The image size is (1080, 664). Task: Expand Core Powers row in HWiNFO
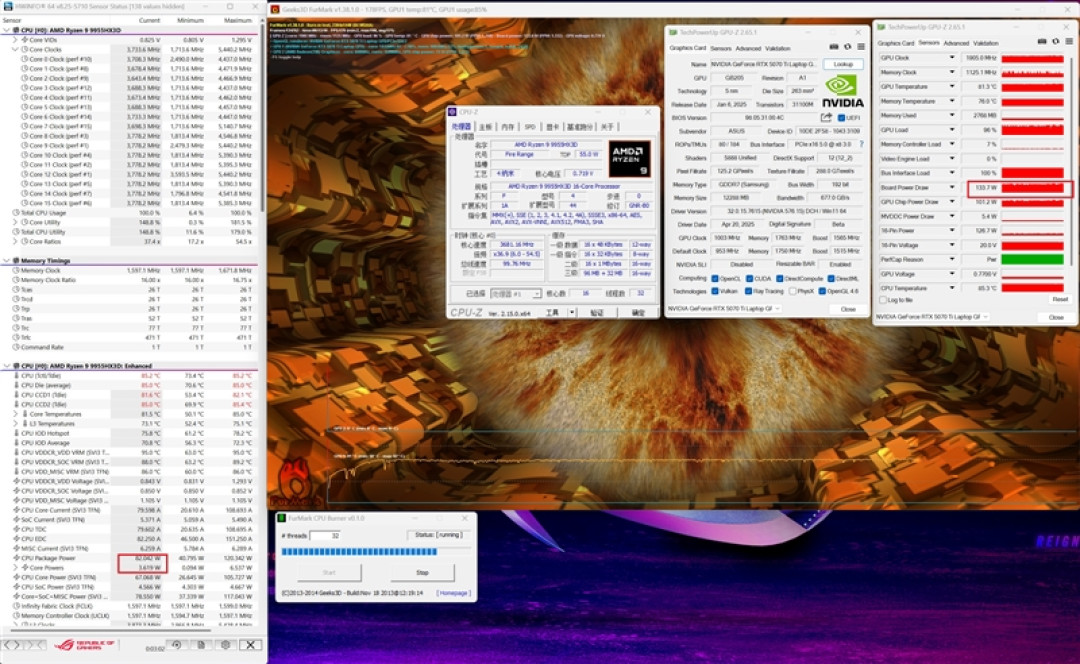[17, 568]
